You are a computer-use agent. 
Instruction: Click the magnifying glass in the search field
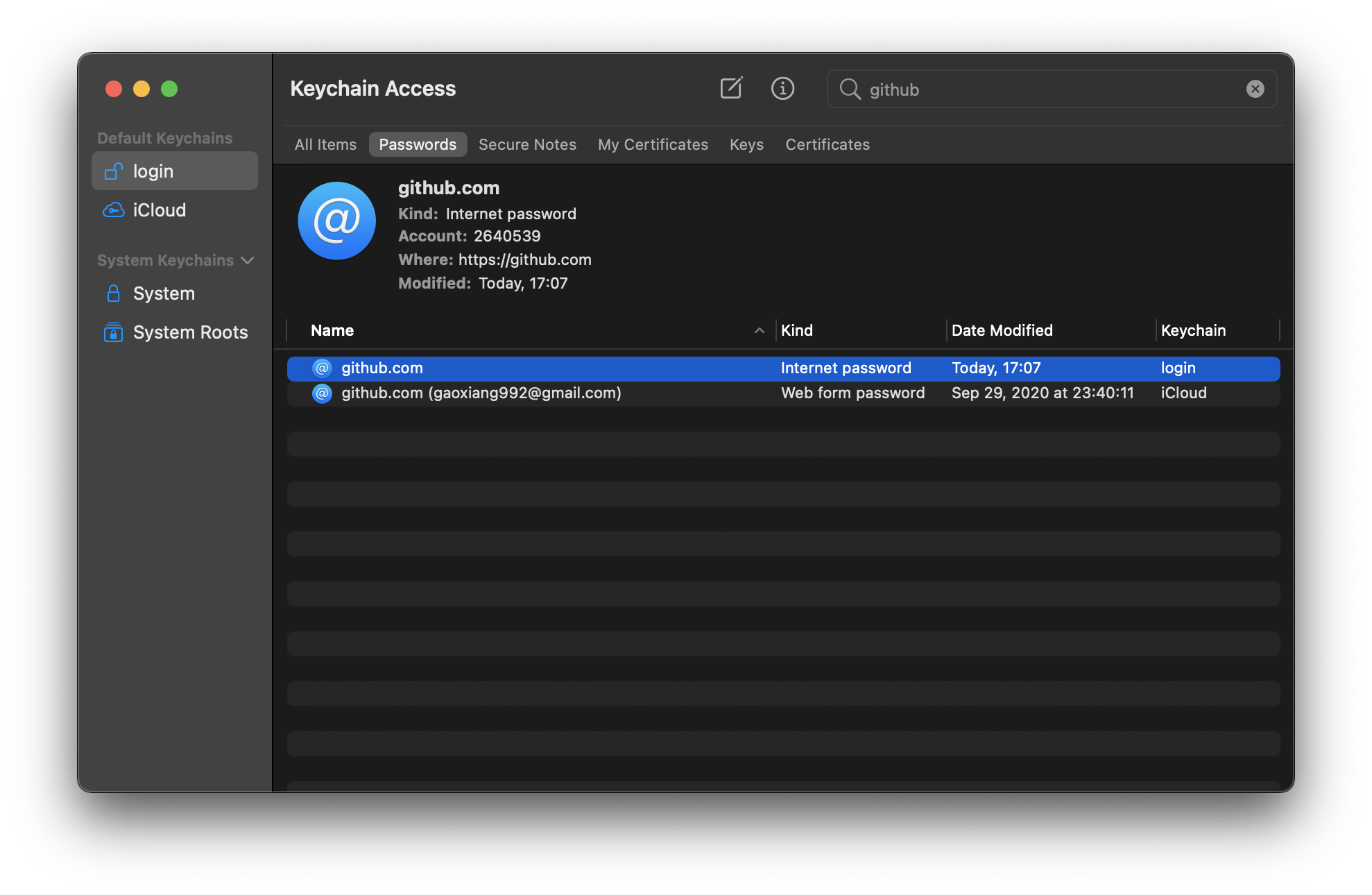pyautogui.click(x=850, y=89)
